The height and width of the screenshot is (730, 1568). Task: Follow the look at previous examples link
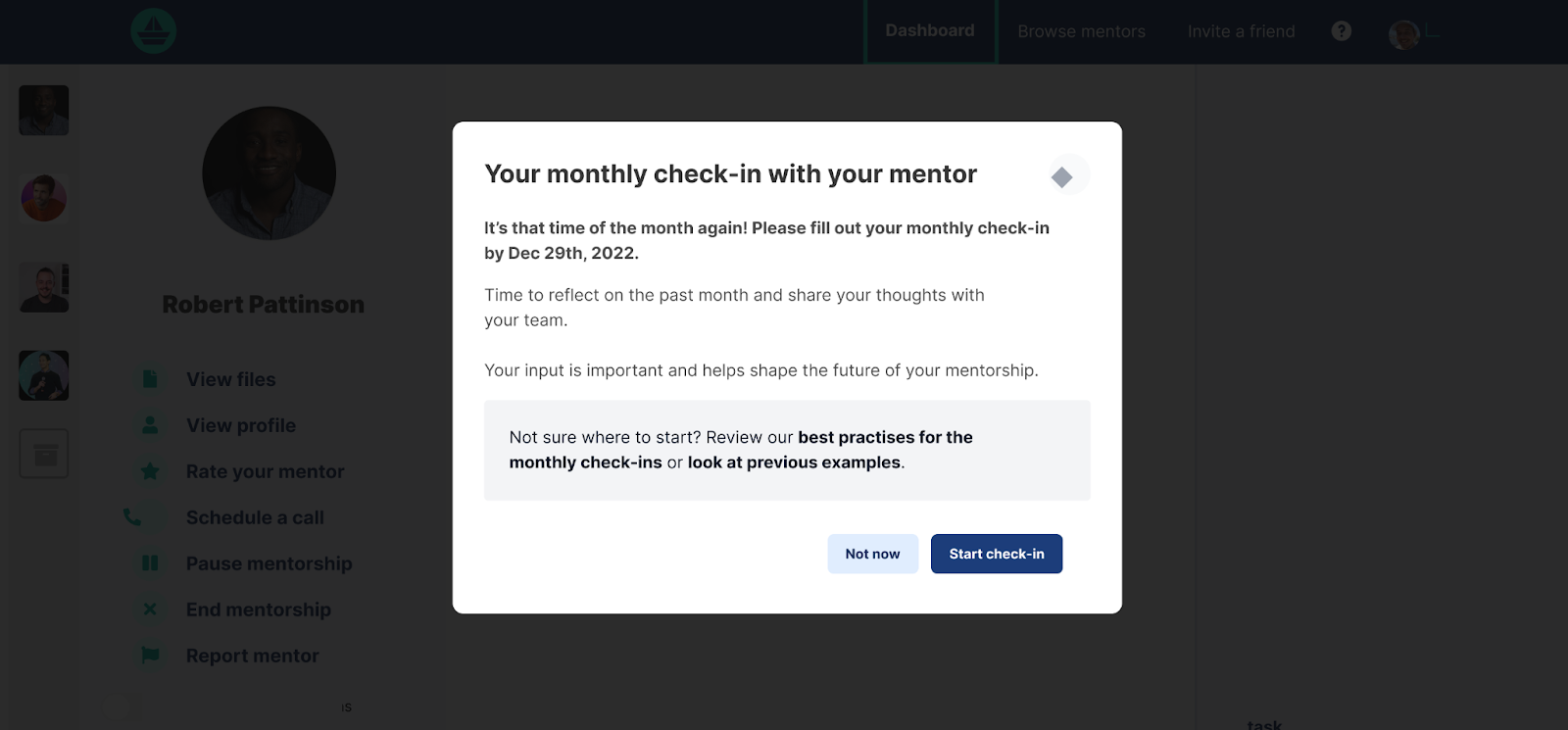[794, 462]
